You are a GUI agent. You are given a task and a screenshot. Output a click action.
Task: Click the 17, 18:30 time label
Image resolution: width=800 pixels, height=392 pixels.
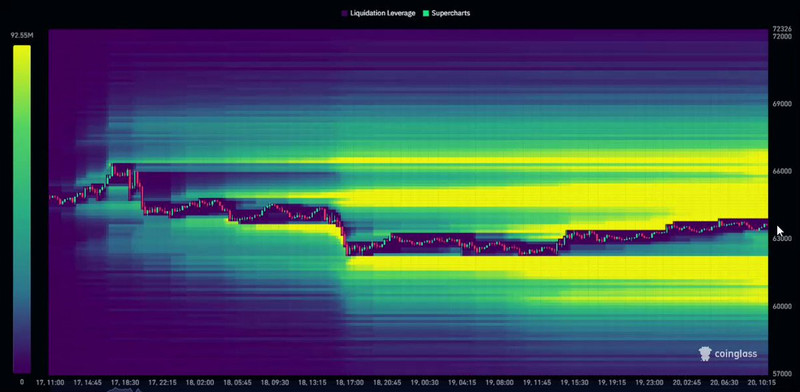pyautogui.click(x=126, y=382)
